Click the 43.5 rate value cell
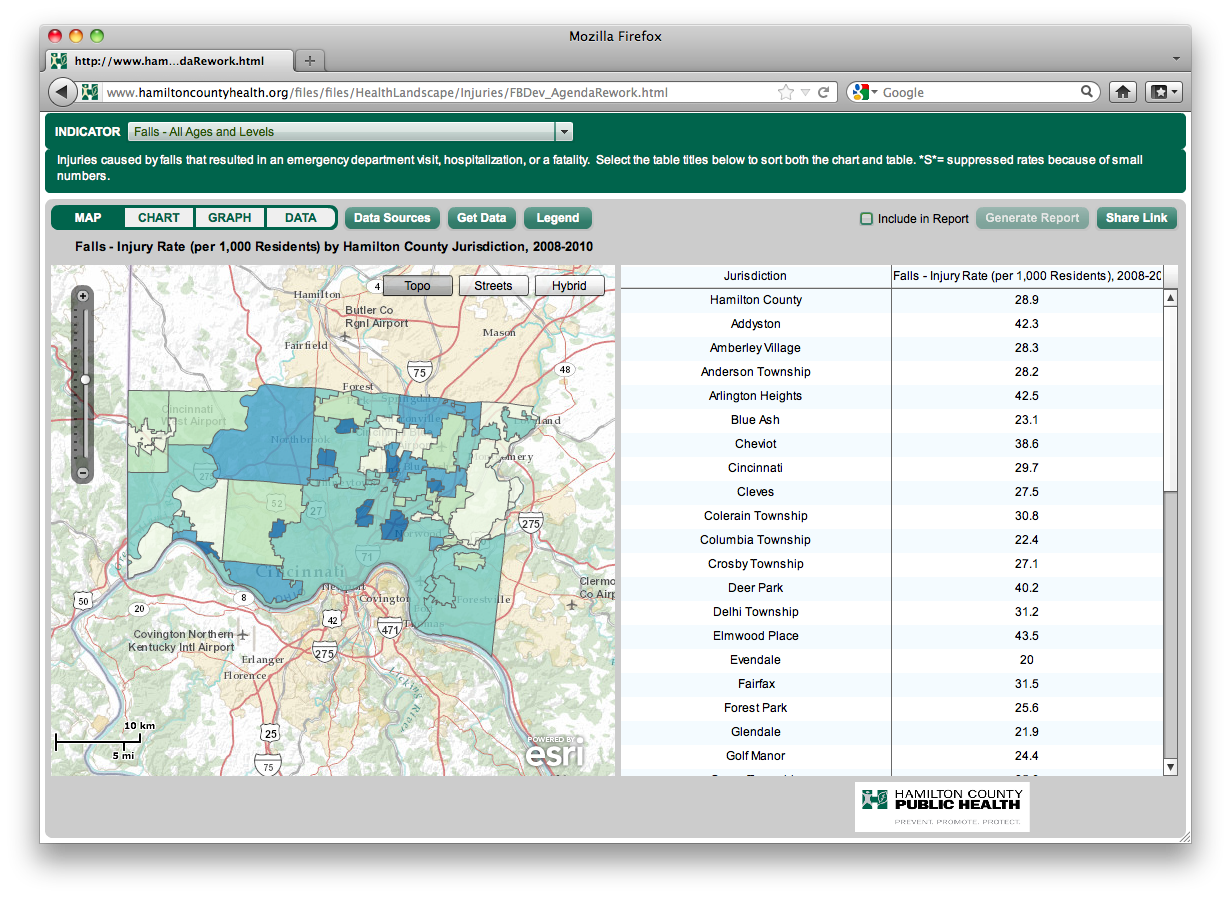The image size is (1231, 898). click(1027, 636)
